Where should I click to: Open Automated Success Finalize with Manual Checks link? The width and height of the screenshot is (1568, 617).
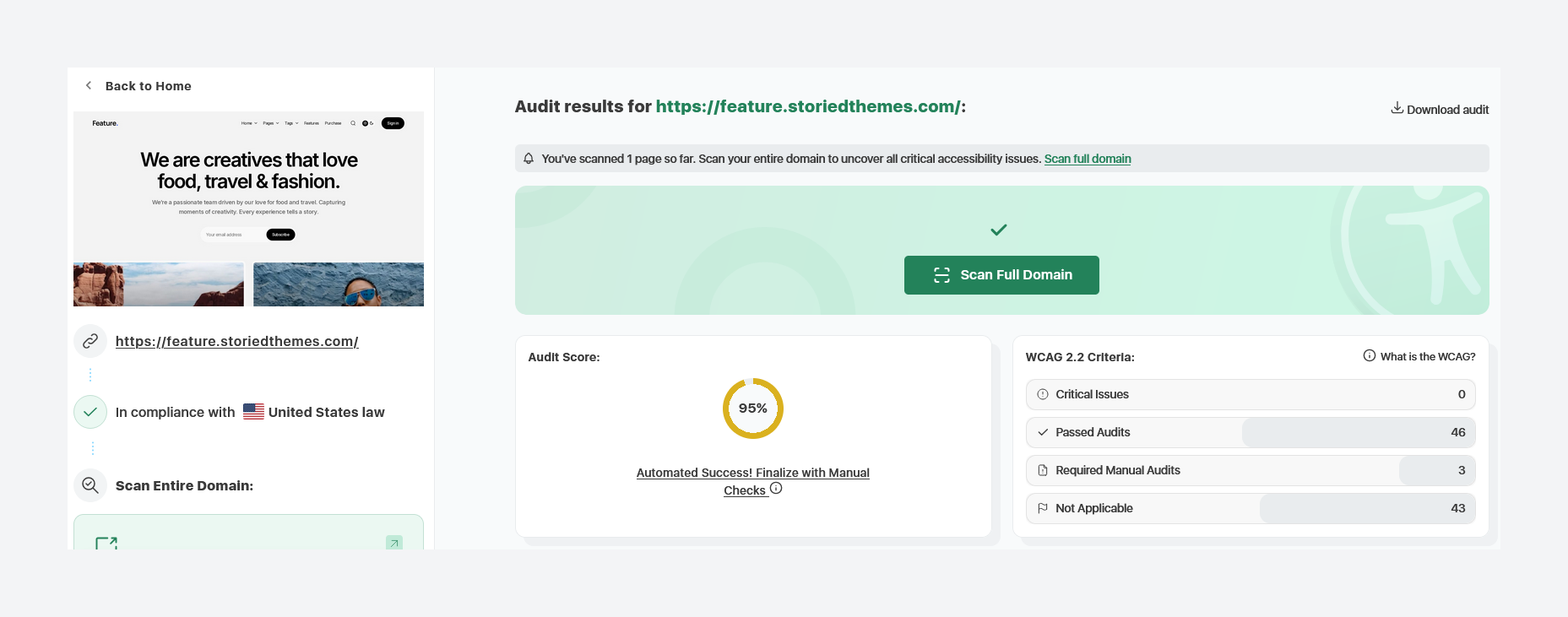click(751, 474)
